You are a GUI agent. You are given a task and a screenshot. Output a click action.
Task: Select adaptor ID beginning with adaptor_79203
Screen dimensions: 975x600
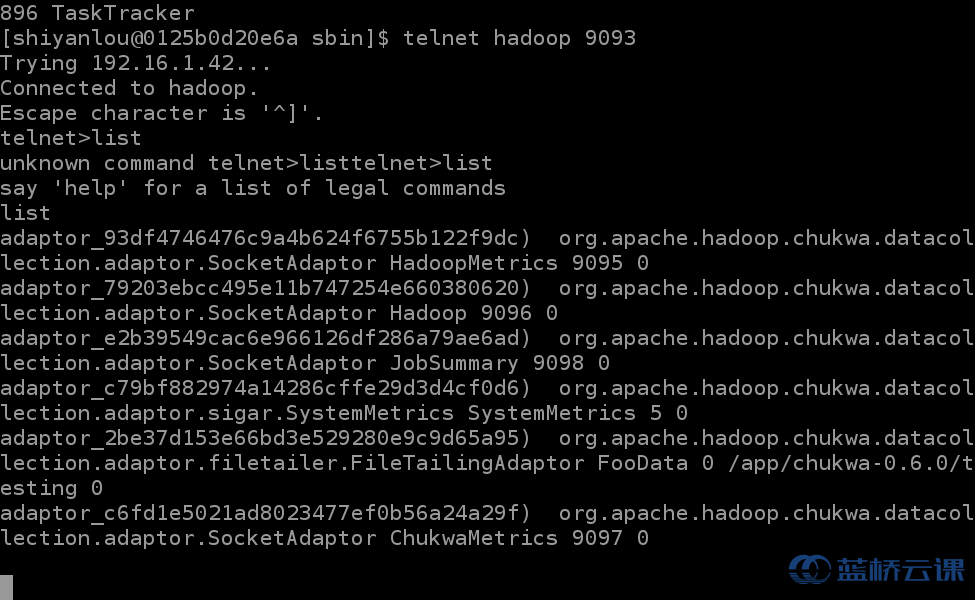click(x=272, y=288)
